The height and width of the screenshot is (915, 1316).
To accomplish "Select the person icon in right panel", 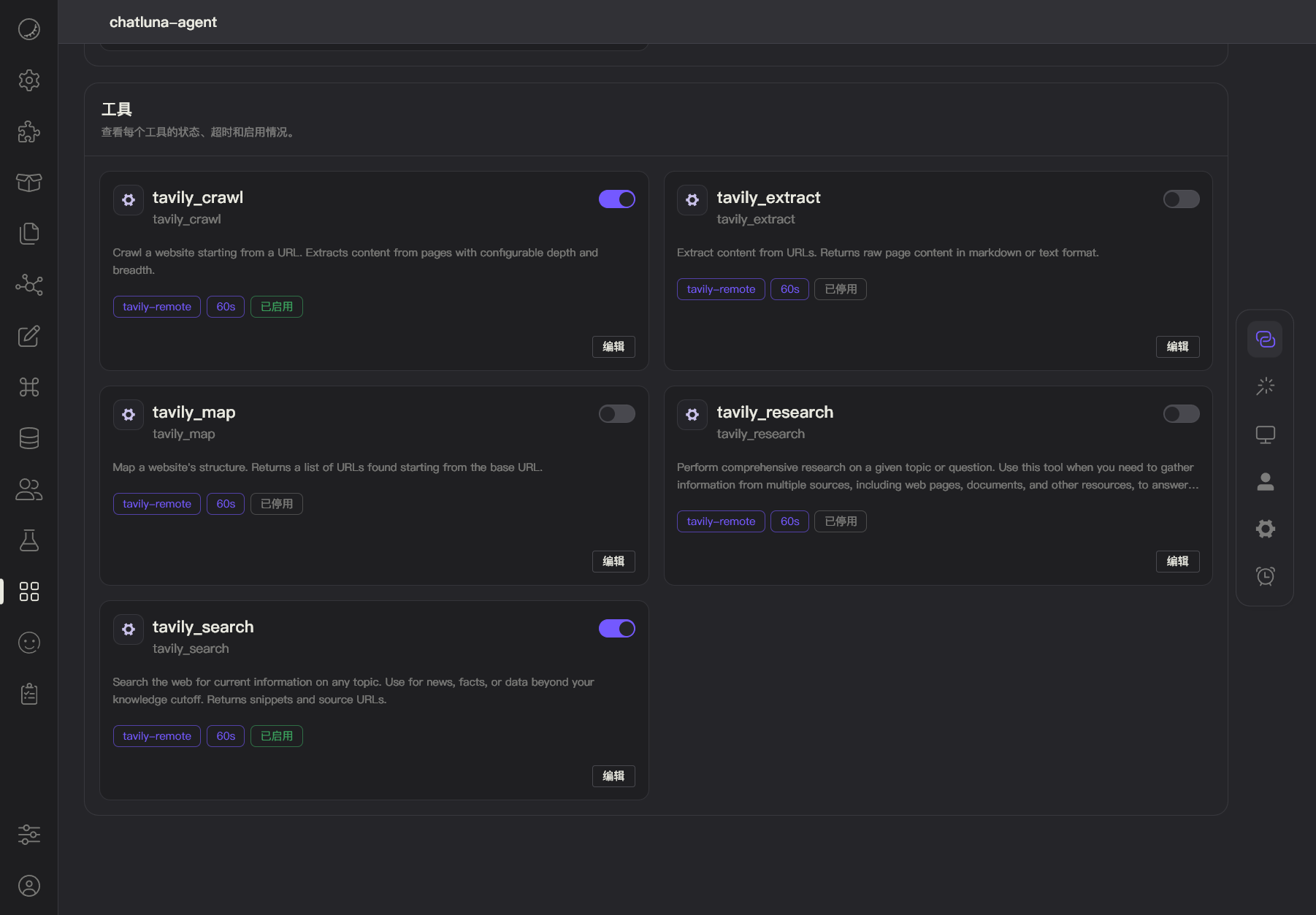I will [x=1265, y=481].
